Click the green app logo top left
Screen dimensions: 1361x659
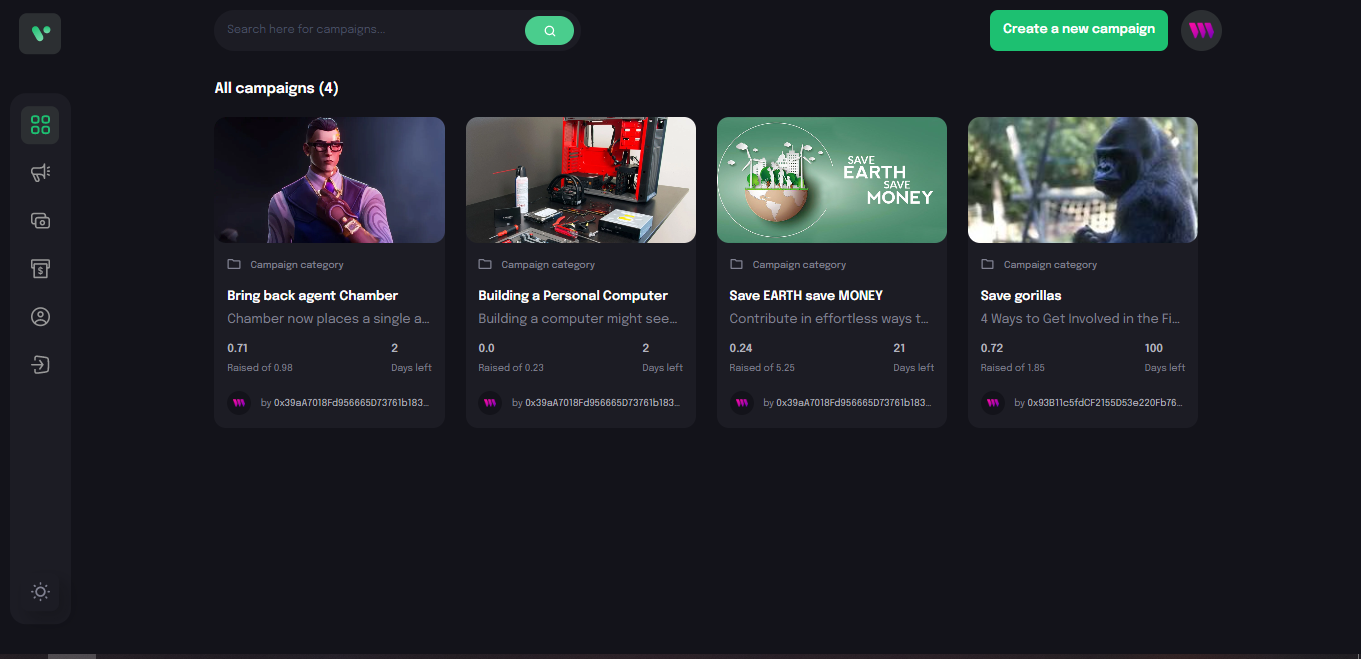40,32
